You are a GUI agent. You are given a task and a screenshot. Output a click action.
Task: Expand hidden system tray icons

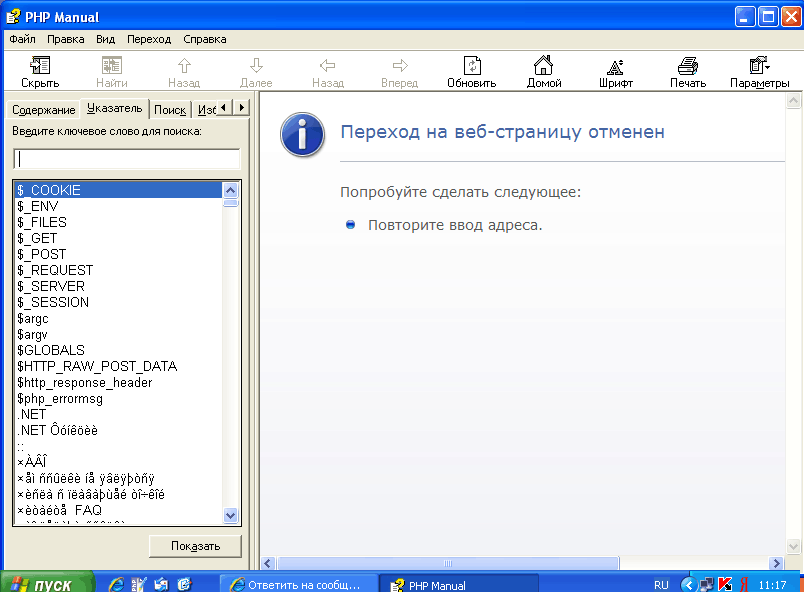689,584
